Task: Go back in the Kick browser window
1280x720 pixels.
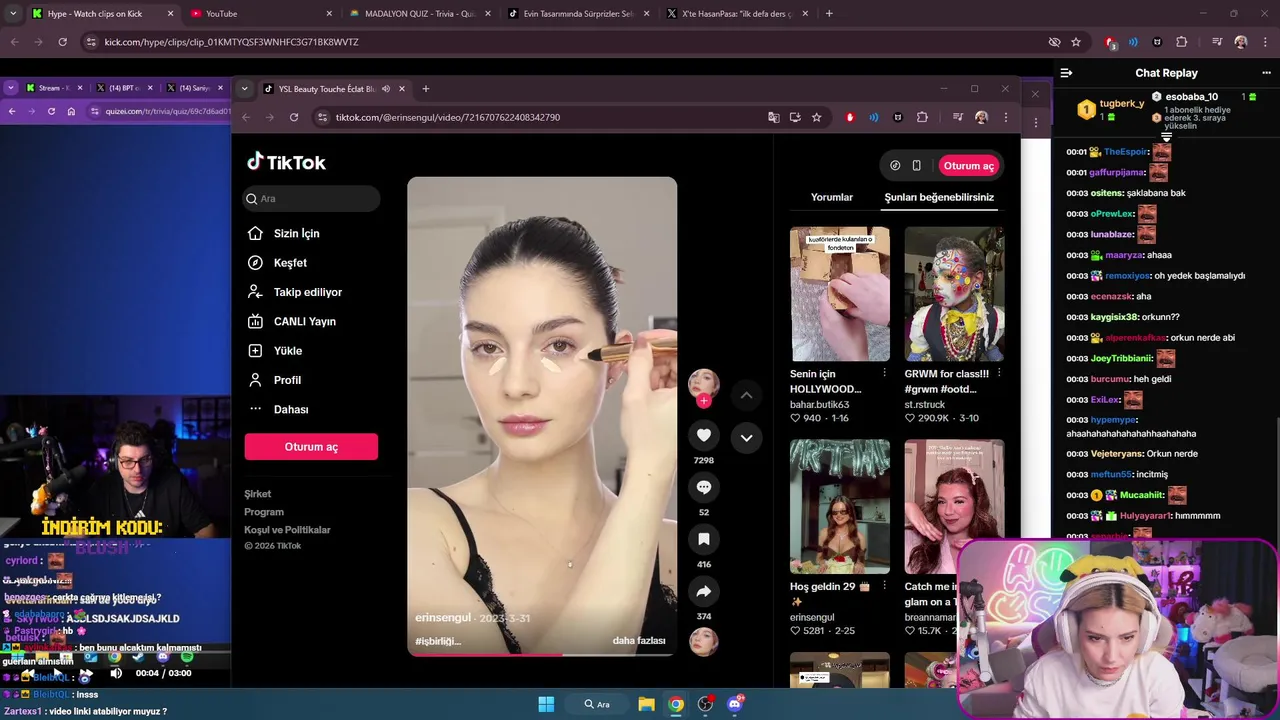Action: [x=14, y=42]
